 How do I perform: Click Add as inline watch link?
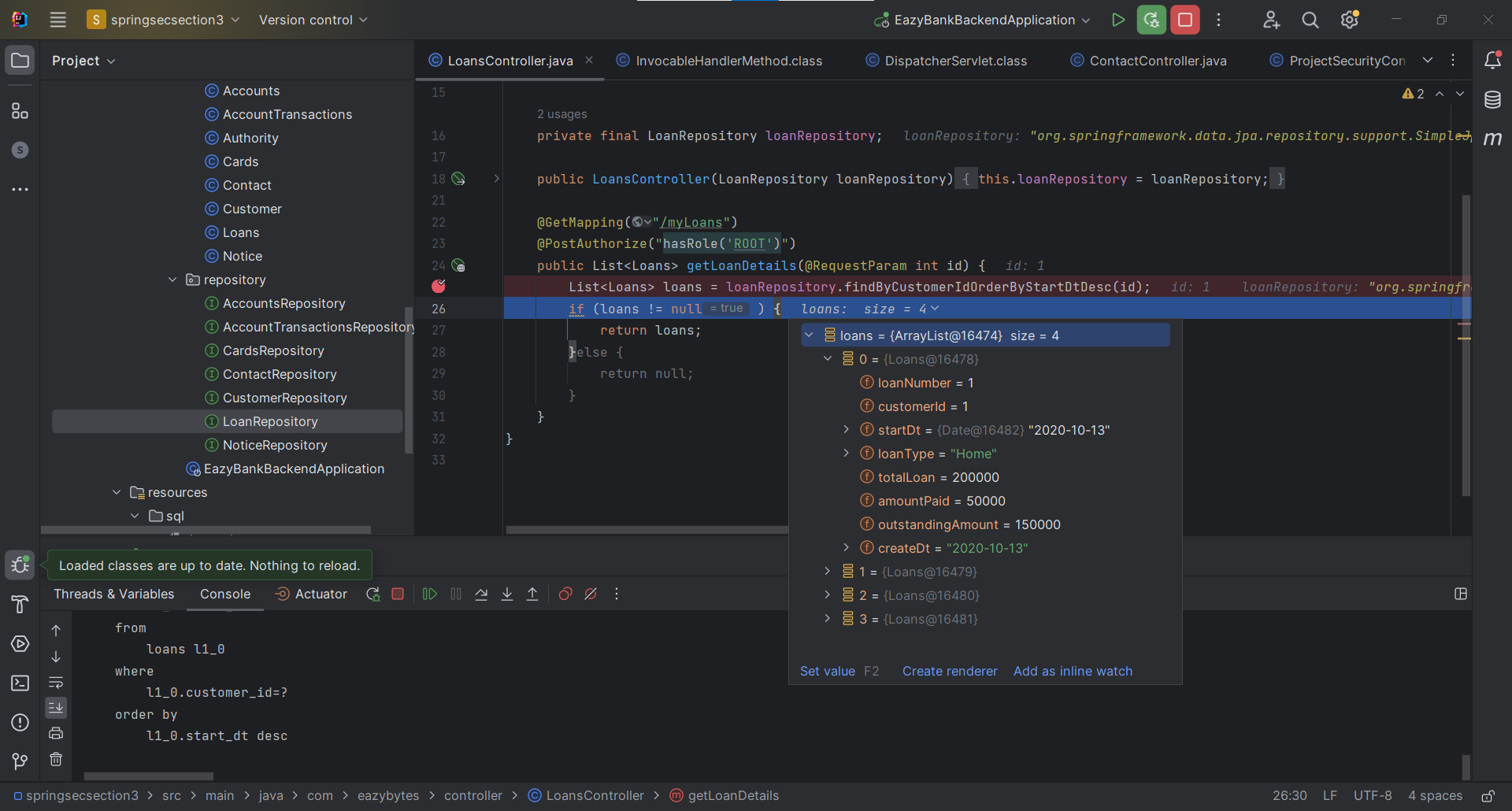coord(1073,671)
